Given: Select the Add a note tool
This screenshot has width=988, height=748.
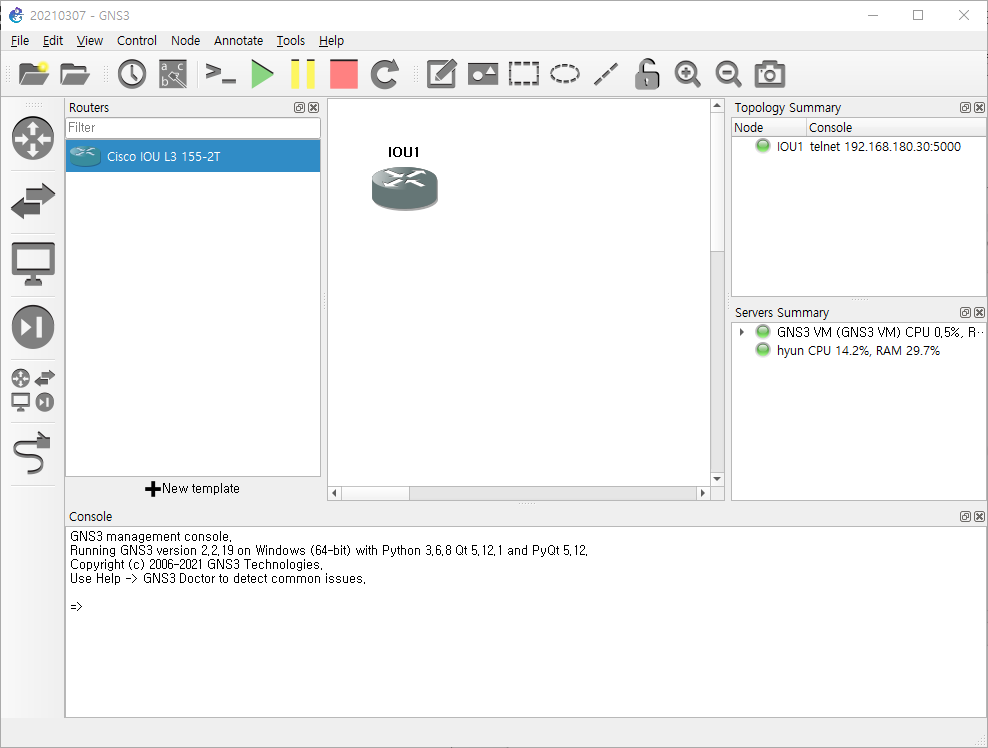Looking at the screenshot, I should coord(441,74).
